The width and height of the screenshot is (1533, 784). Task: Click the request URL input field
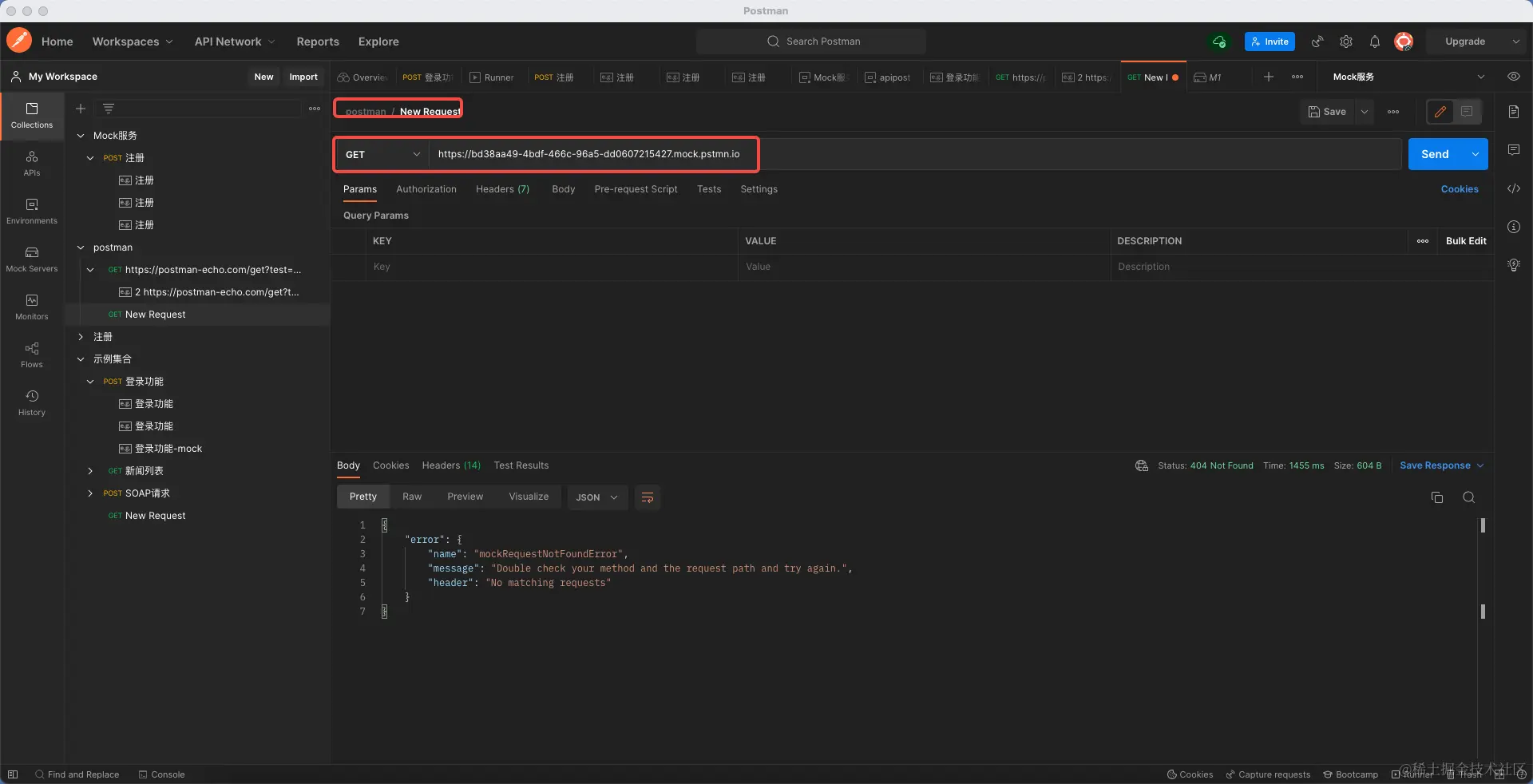915,154
